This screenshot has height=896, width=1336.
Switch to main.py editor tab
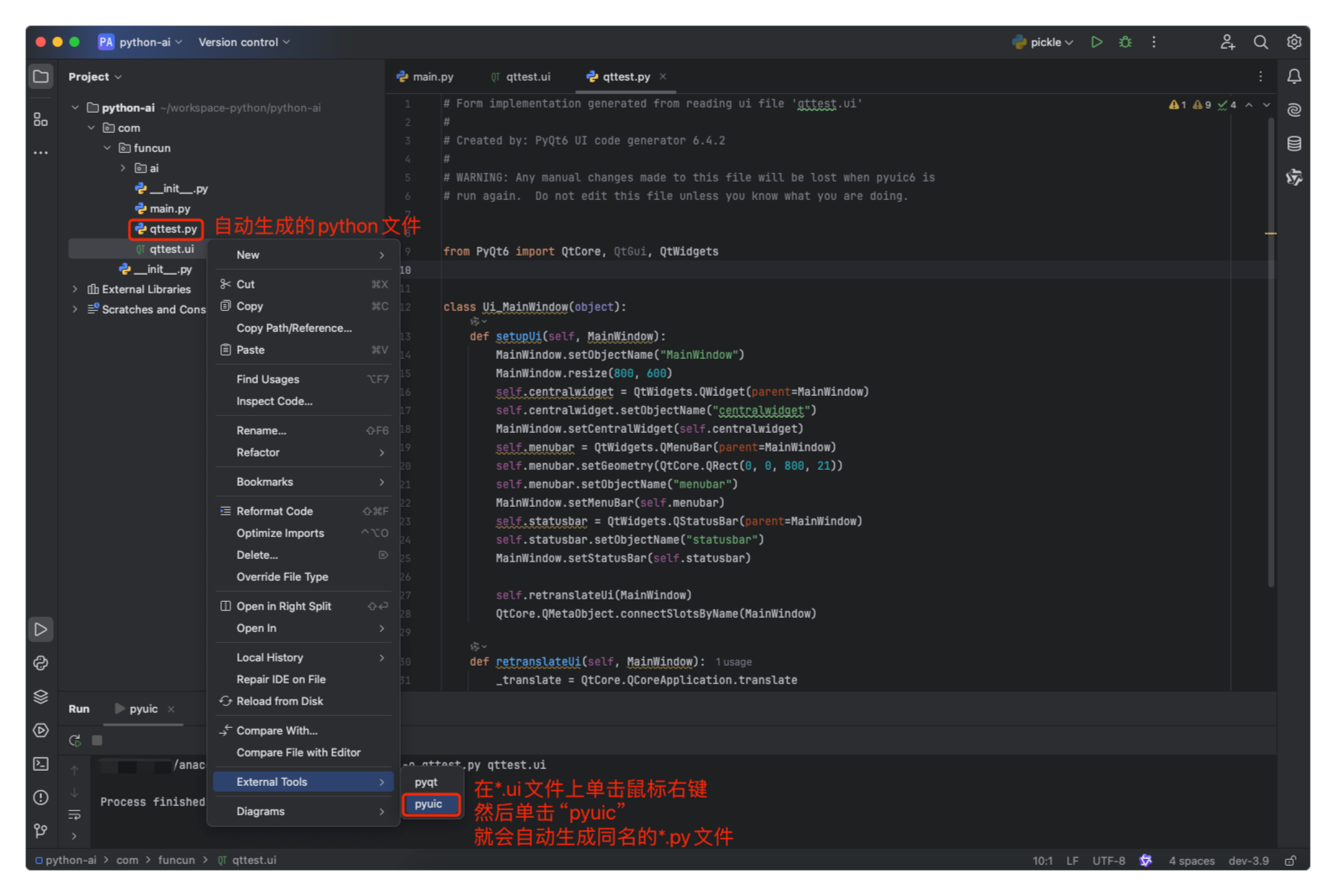425,76
